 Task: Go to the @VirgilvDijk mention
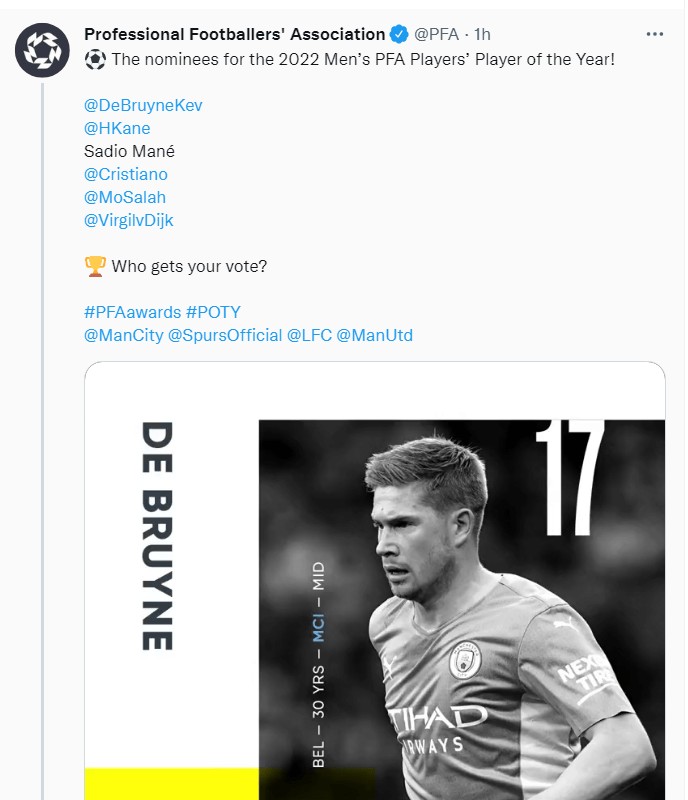click(x=129, y=220)
